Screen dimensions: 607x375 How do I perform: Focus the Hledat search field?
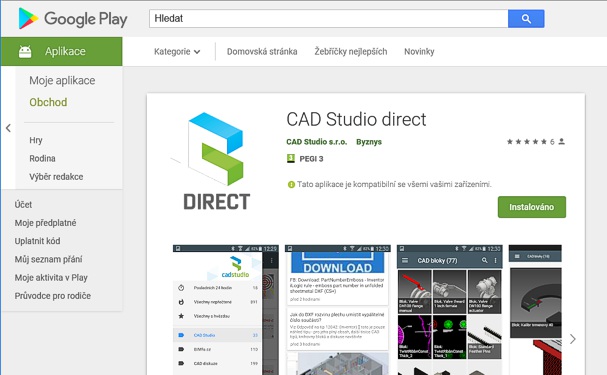(x=329, y=19)
